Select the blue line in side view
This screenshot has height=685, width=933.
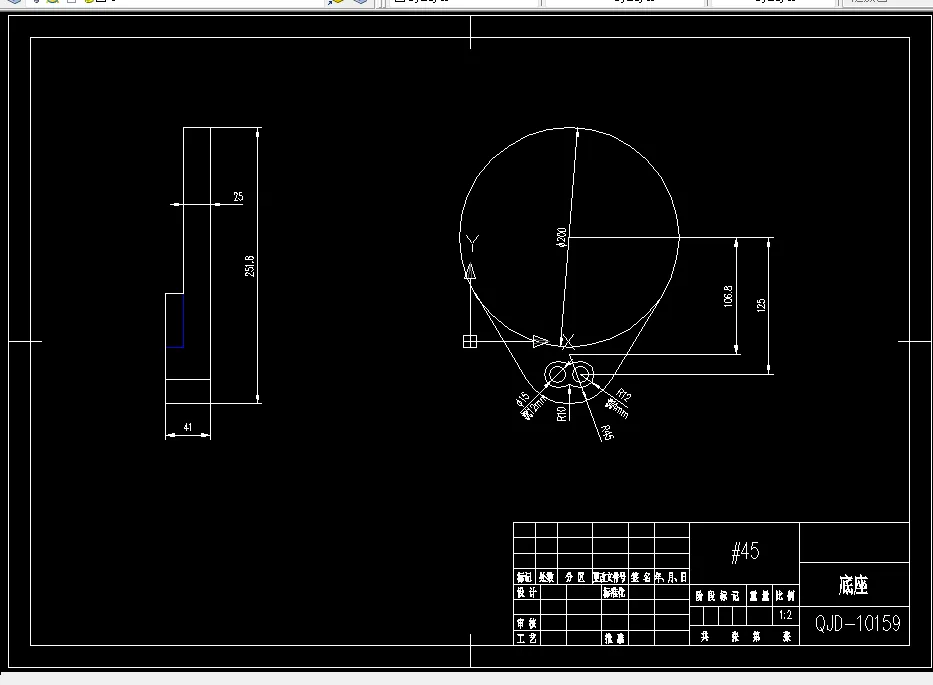[x=183, y=321]
